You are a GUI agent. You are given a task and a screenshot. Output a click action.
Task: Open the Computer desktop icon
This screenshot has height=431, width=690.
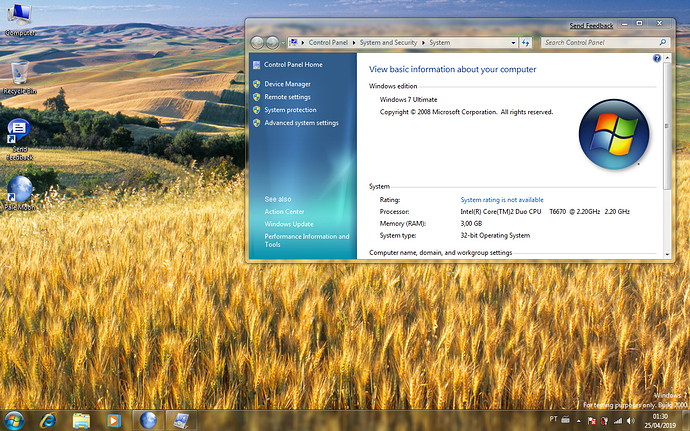coord(20,20)
